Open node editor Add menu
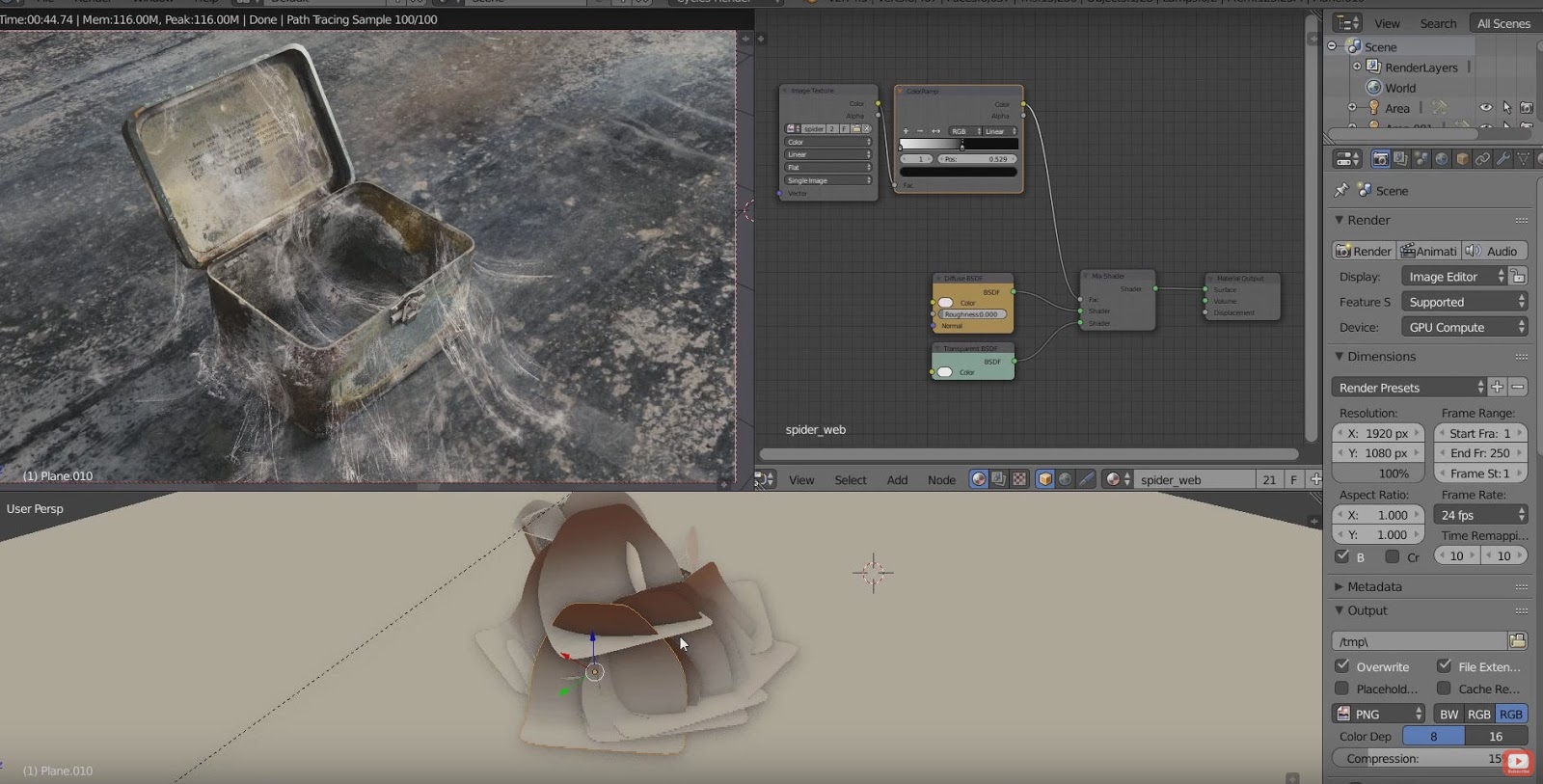This screenshot has width=1543, height=784. [897, 479]
